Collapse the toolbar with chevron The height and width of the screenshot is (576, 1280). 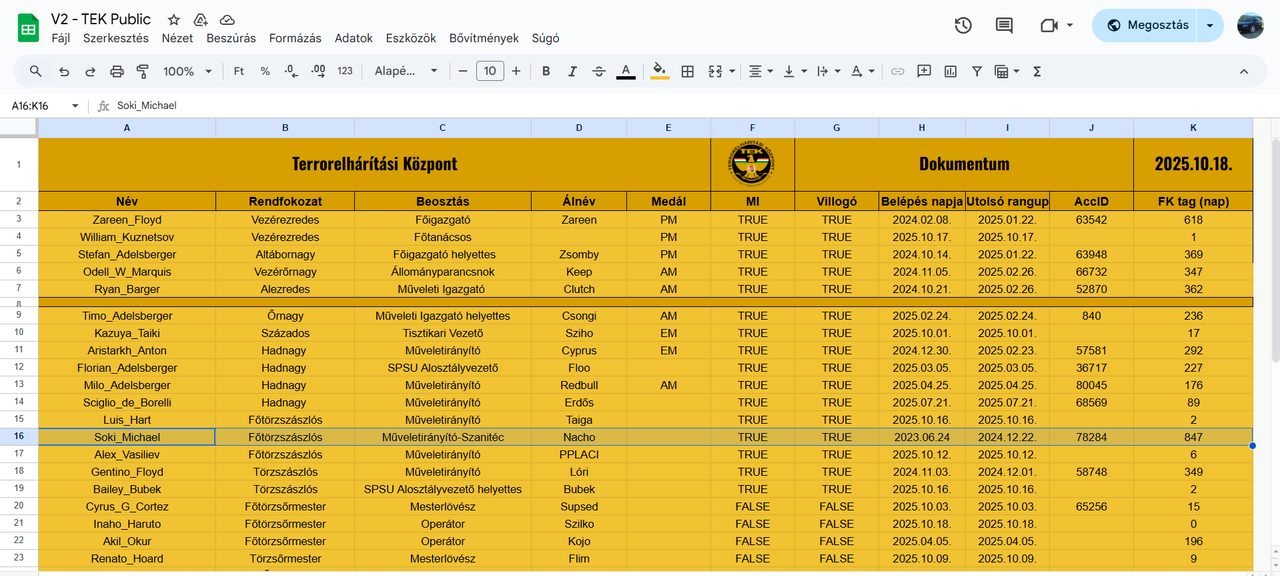tap(1244, 71)
